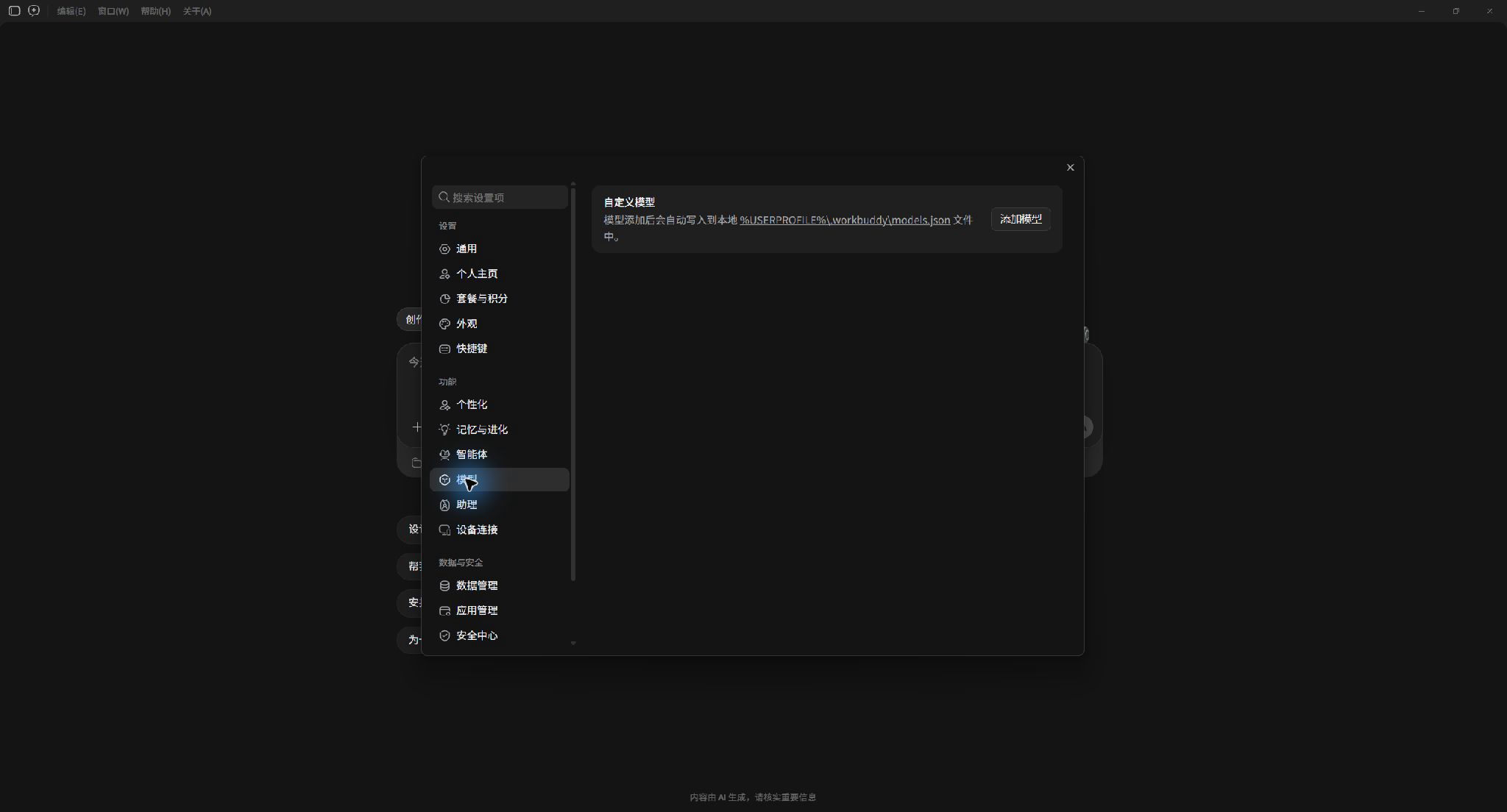Select 模型 cube icon
The height and width of the screenshot is (812, 1507).
[444, 480]
